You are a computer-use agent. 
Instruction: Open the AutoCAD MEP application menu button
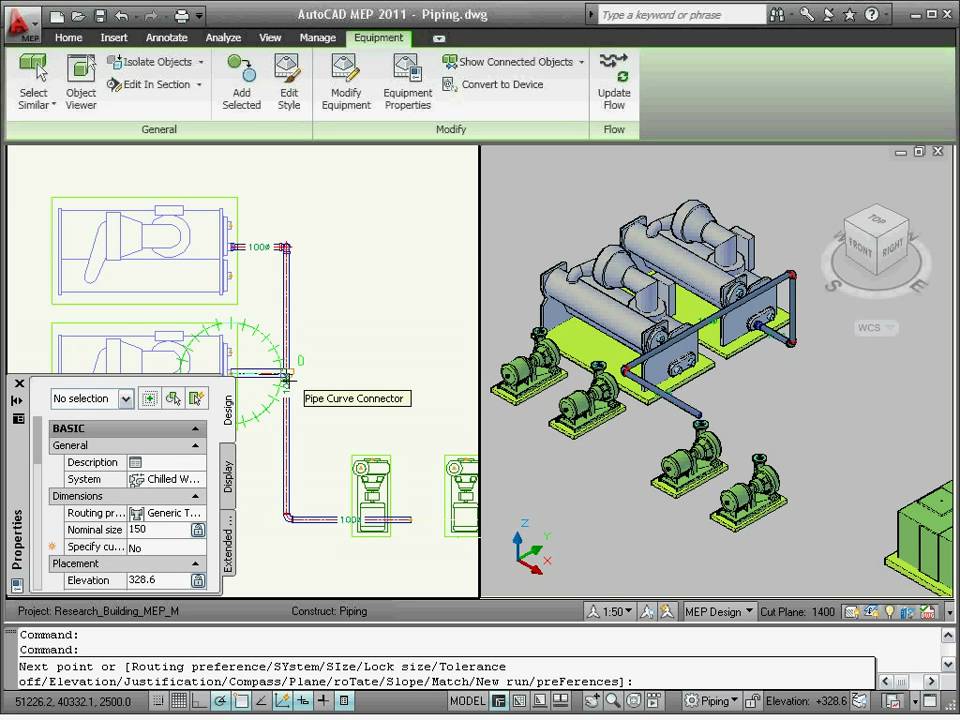pyautogui.click(x=22, y=26)
